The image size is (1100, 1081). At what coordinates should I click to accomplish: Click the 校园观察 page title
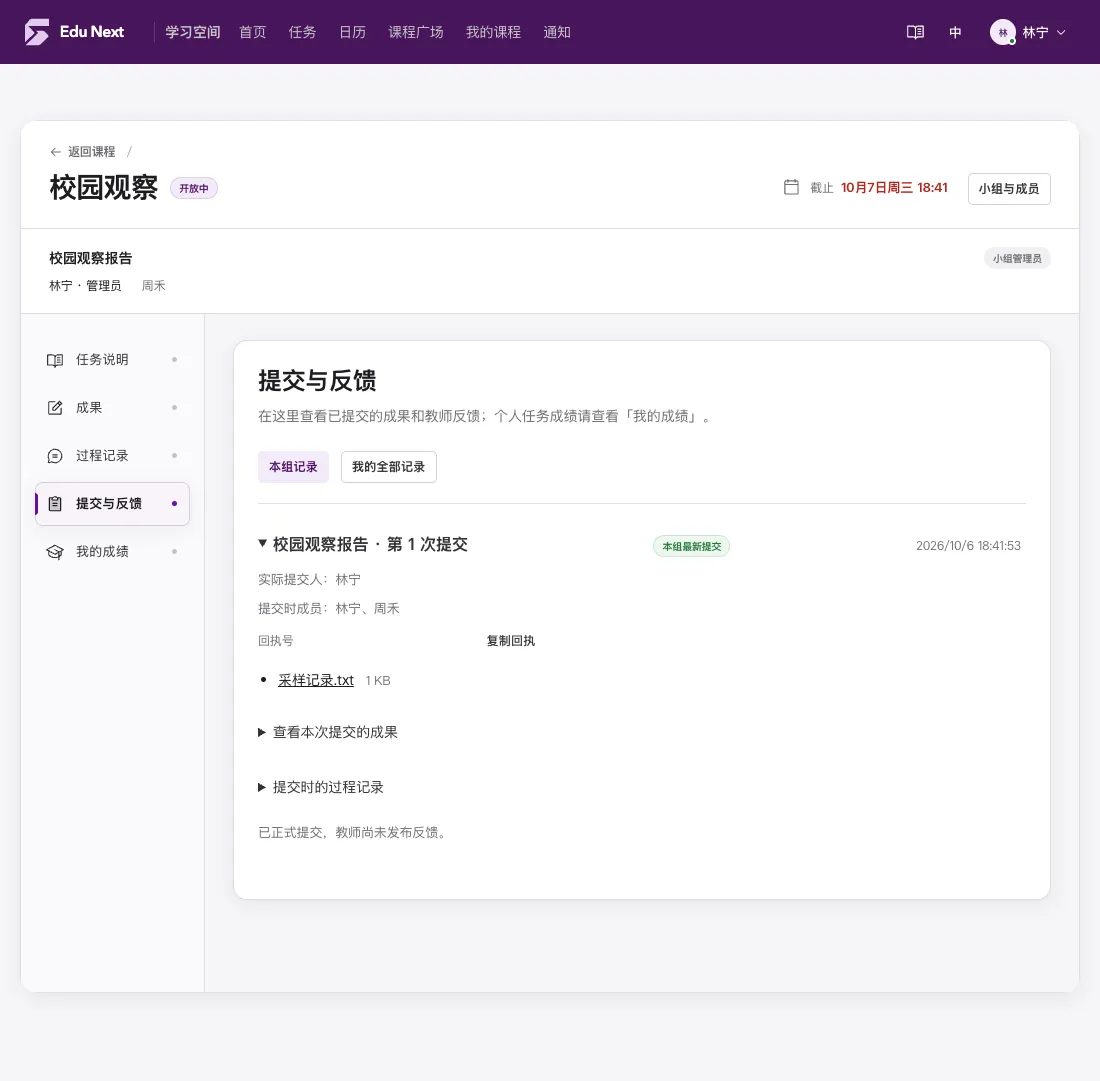pos(104,187)
